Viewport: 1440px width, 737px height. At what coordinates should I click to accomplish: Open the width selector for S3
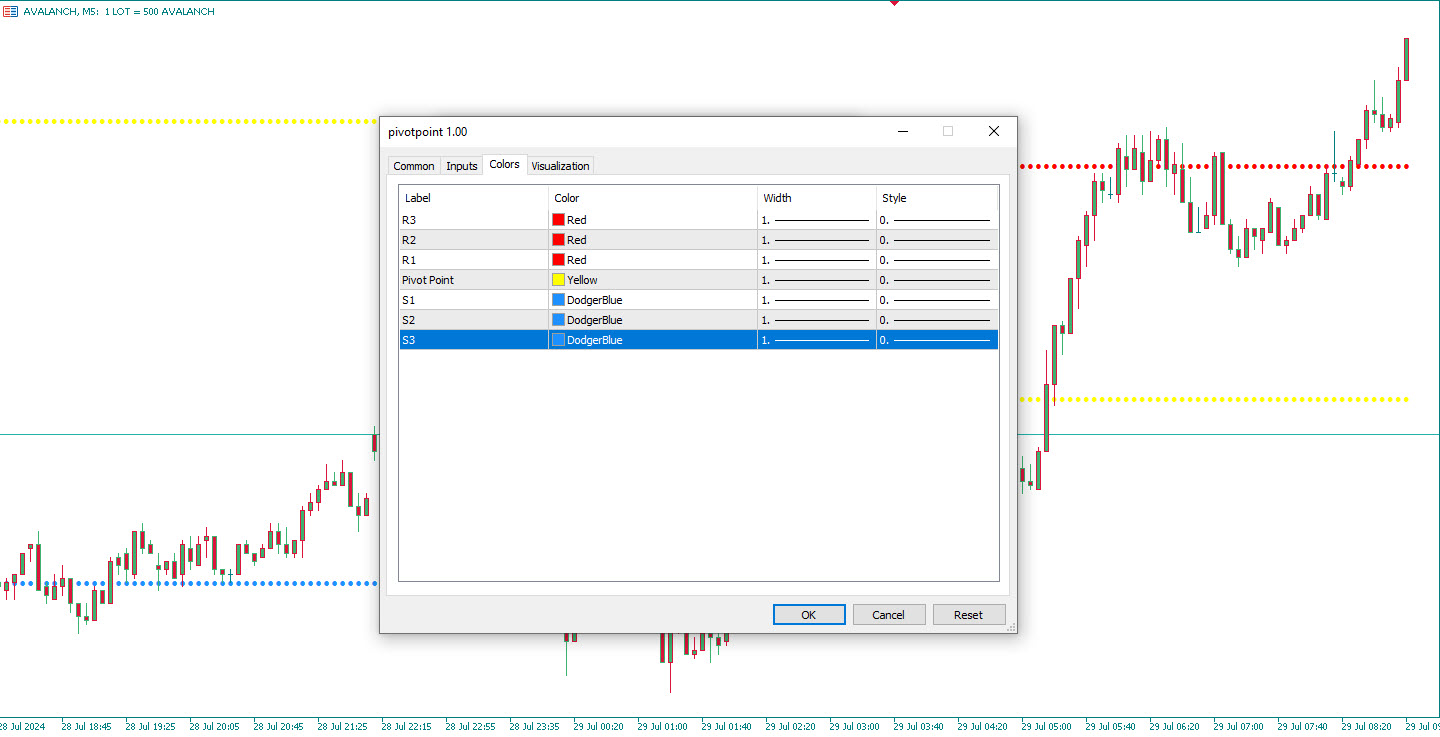[x=816, y=340]
